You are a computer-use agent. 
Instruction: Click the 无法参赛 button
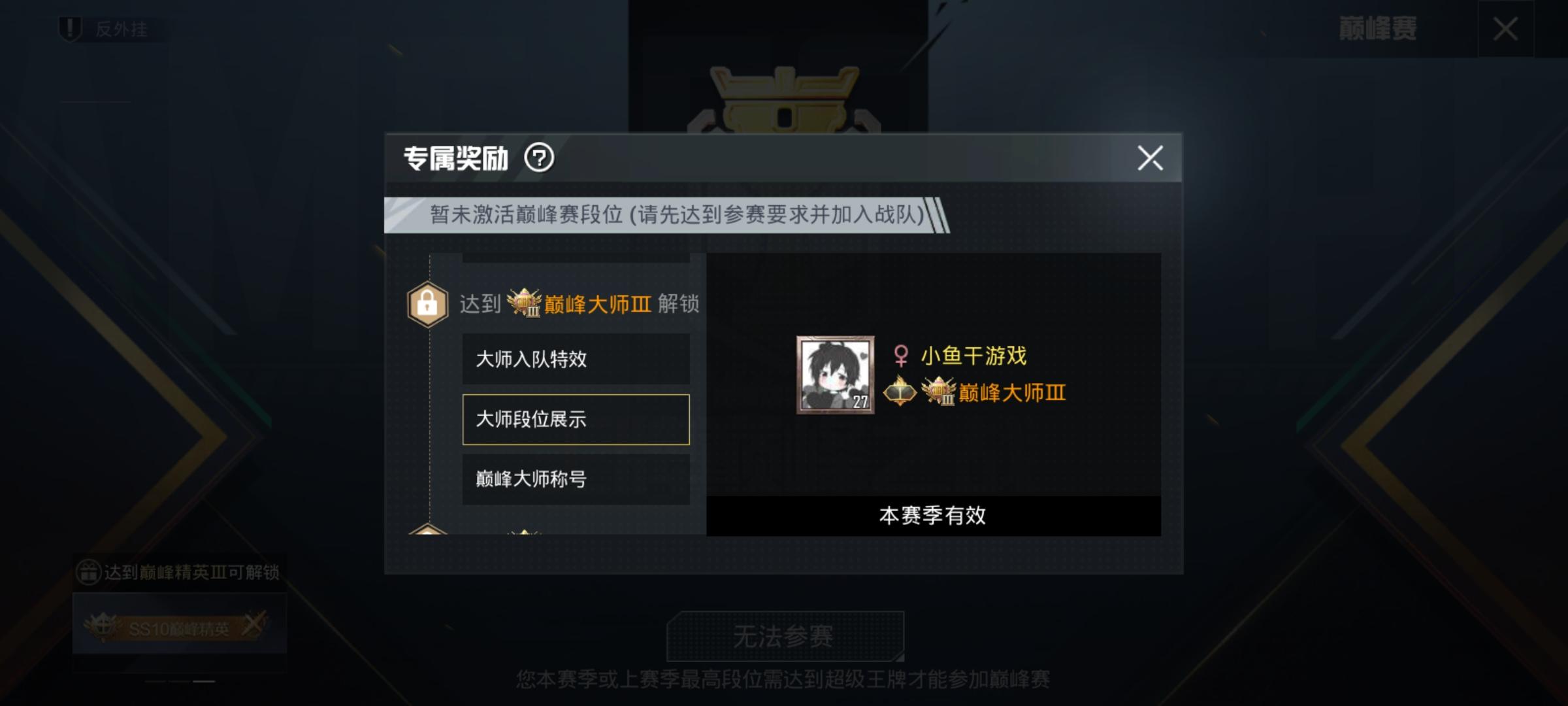point(785,636)
